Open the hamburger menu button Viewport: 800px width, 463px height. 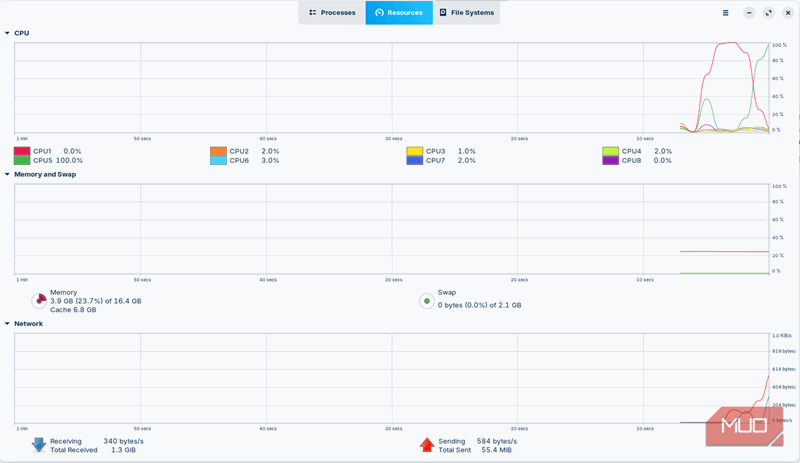726,13
